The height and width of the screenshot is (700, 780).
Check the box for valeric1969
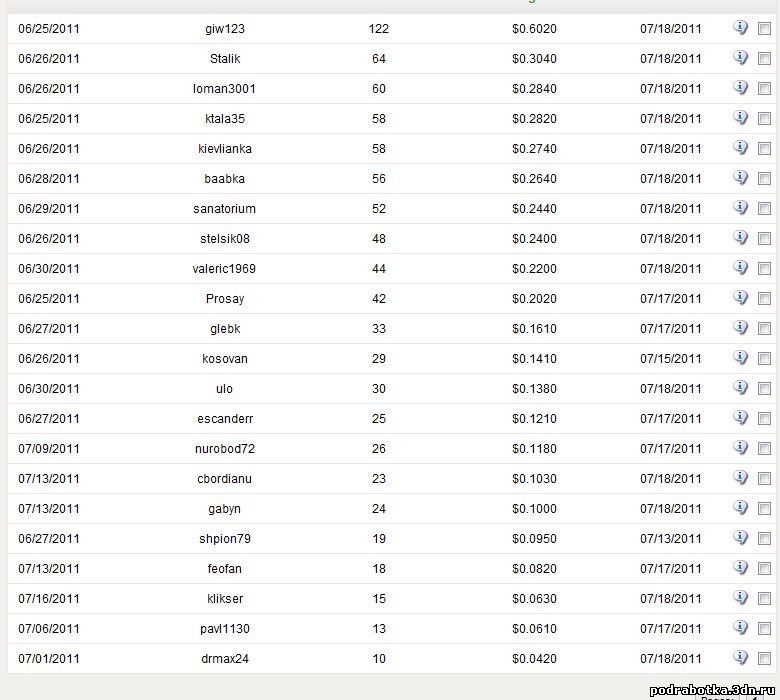764,269
